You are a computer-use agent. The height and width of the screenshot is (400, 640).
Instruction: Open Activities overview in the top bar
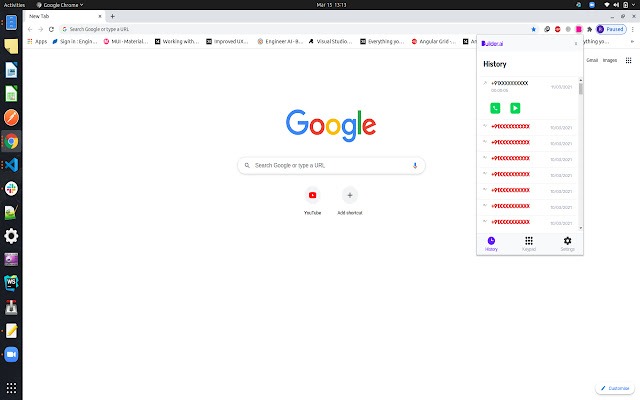[x=14, y=5]
